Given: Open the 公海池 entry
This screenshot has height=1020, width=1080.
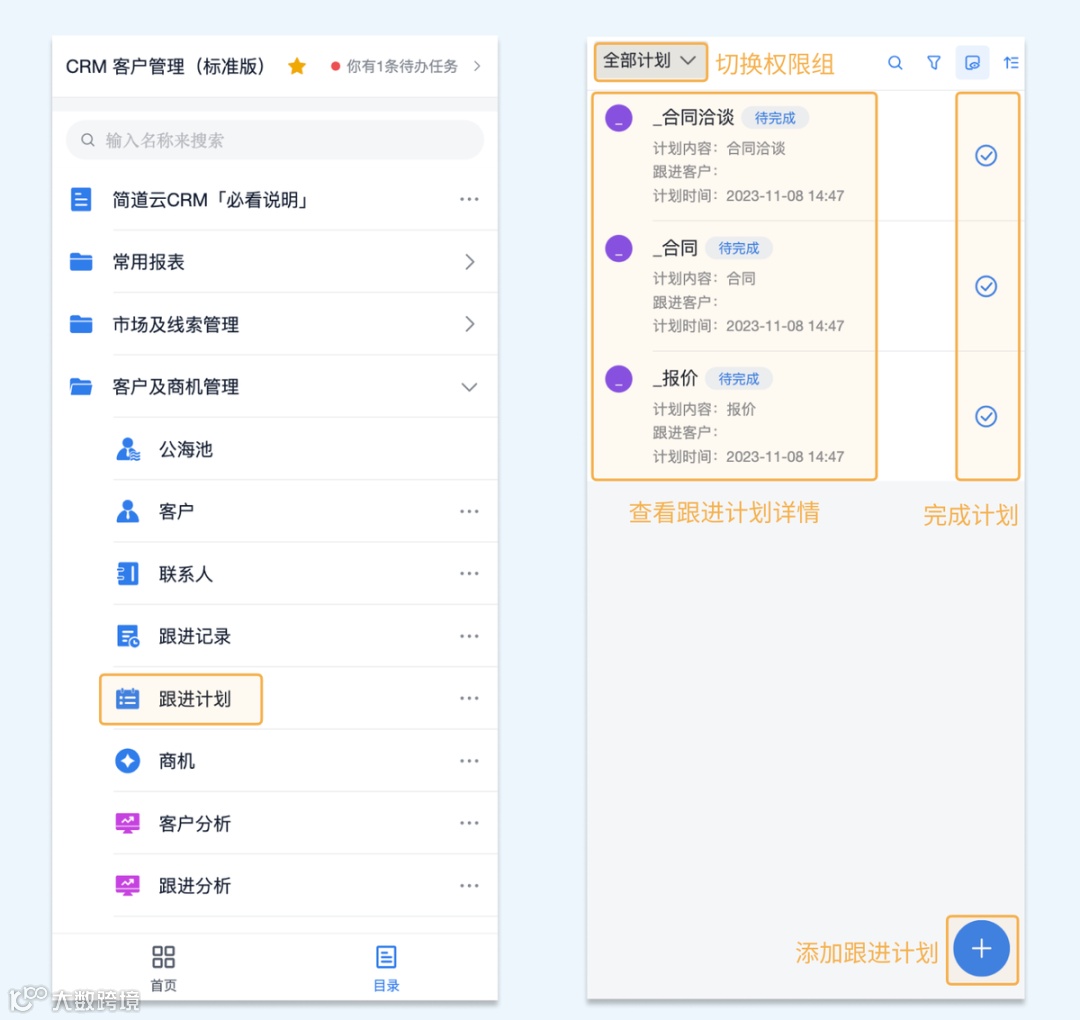Looking at the screenshot, I should tap(305, 449).
